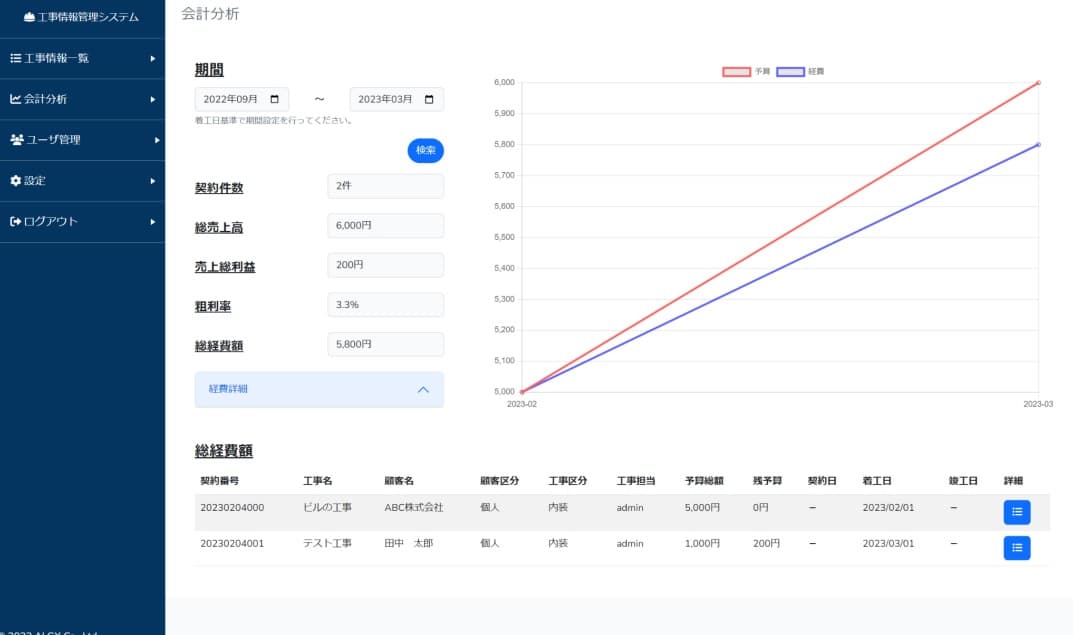Click the blue 検索 search button

coord(426,151)
